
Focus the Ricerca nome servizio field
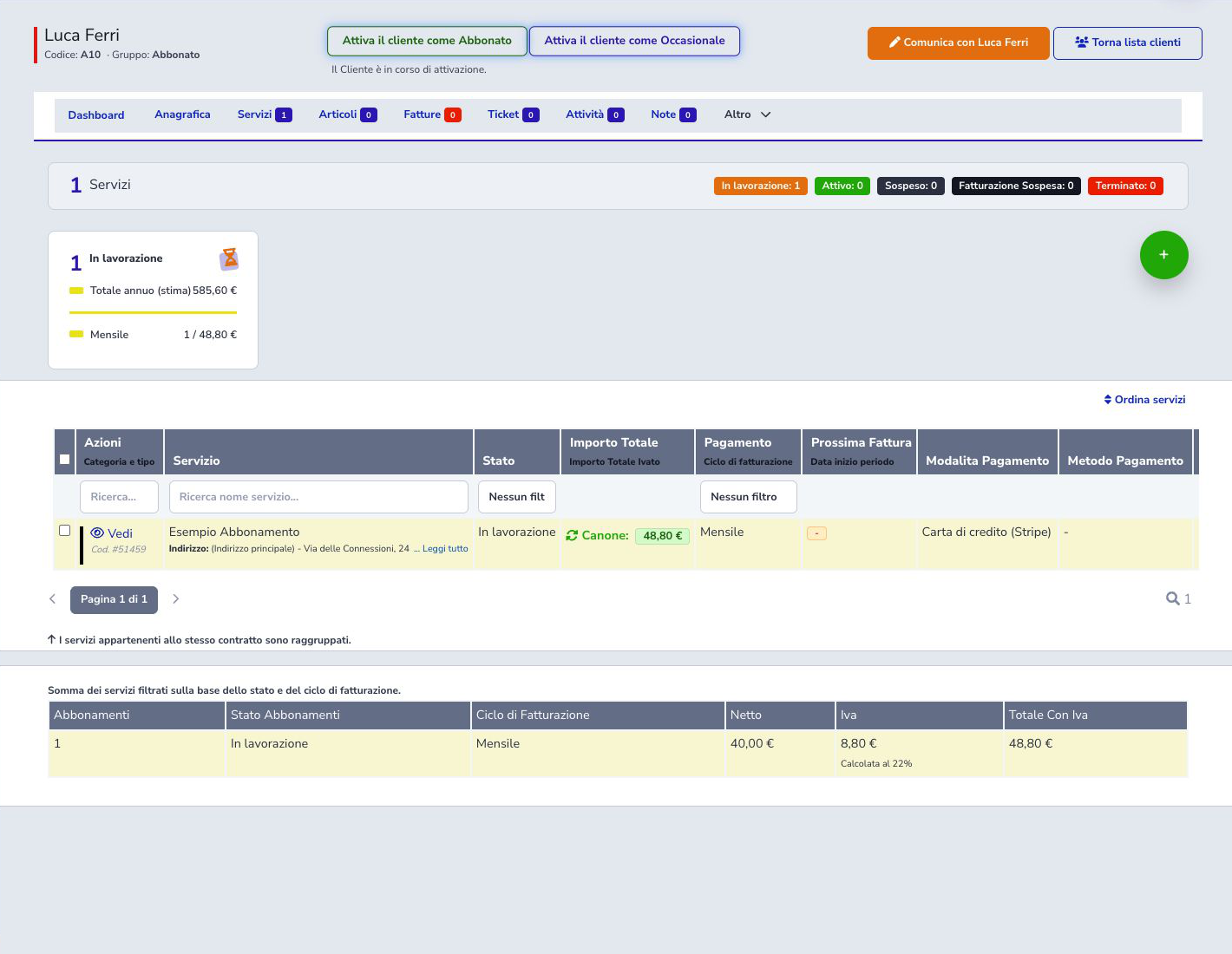point(318,497)
